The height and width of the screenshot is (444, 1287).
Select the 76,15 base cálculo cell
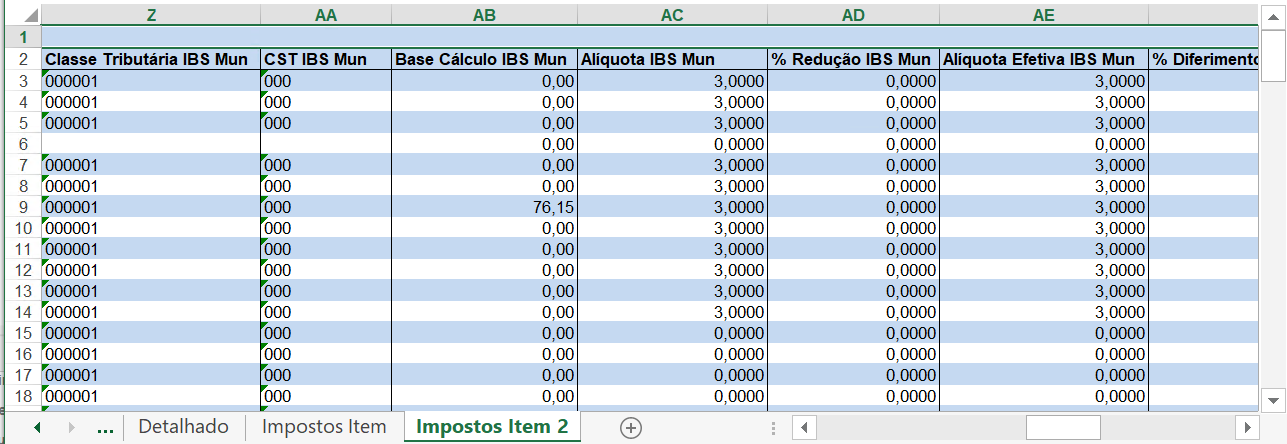pos(484,207)
